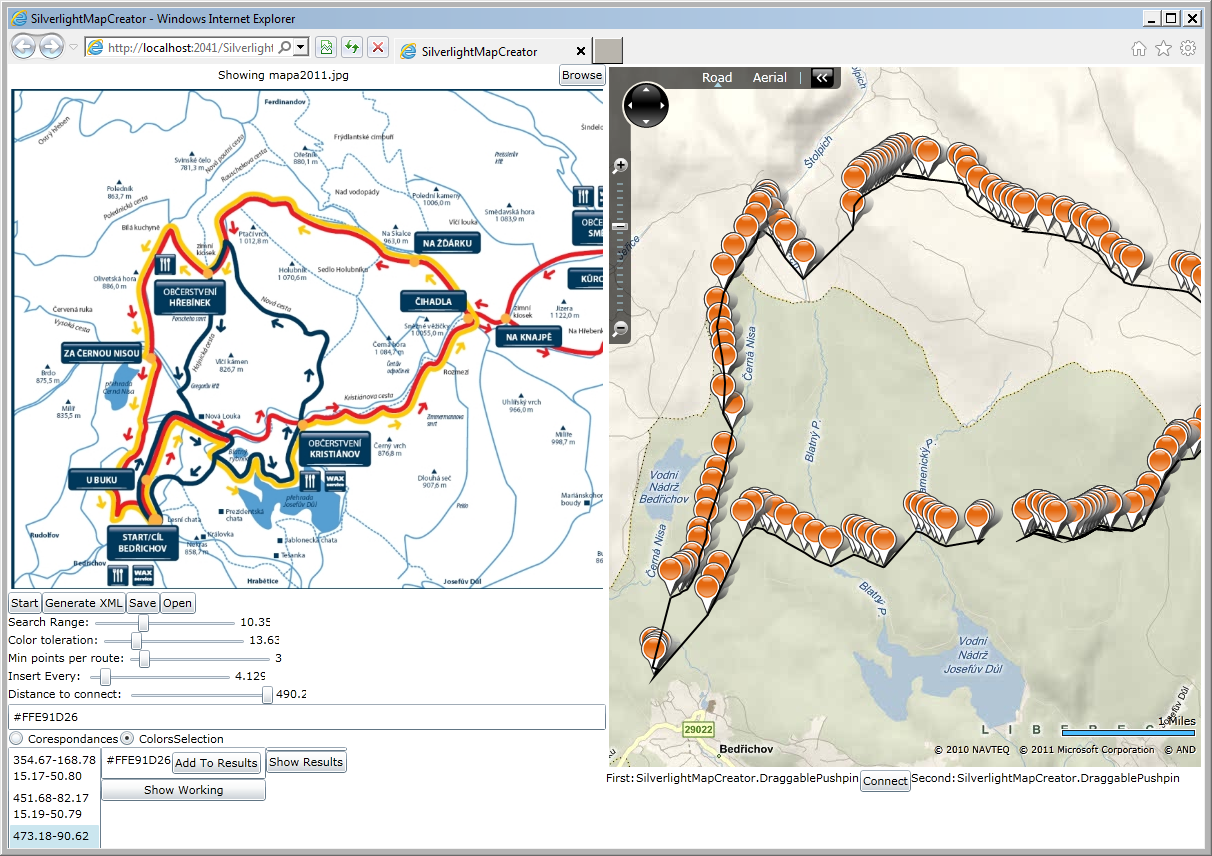
Task: Click the map pan compass control
Action: 646,105
